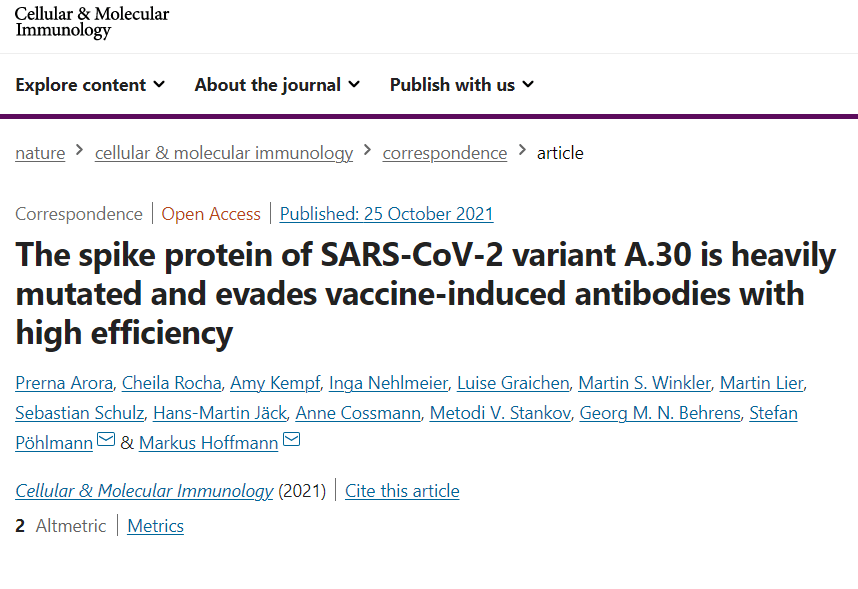Navigate to correspondence breadcrumb
Screen dimensions: 858x589
[444, 153]
